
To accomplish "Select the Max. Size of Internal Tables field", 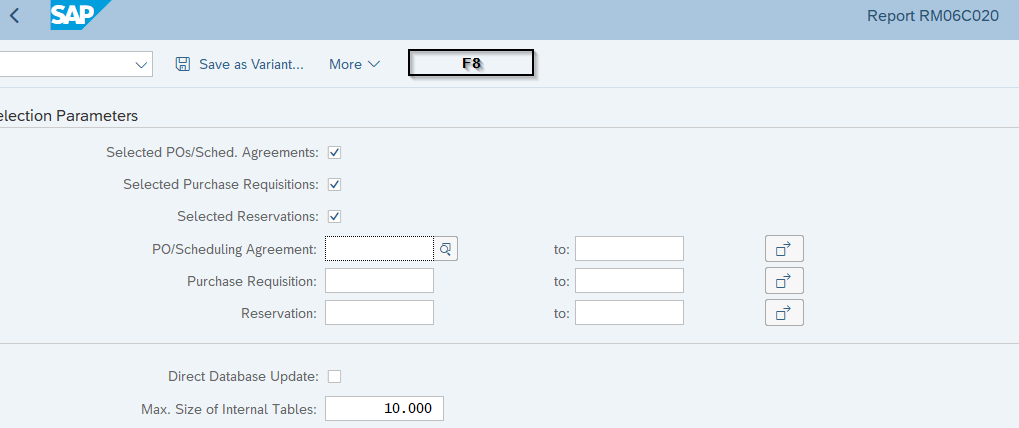I will point(384,409).
